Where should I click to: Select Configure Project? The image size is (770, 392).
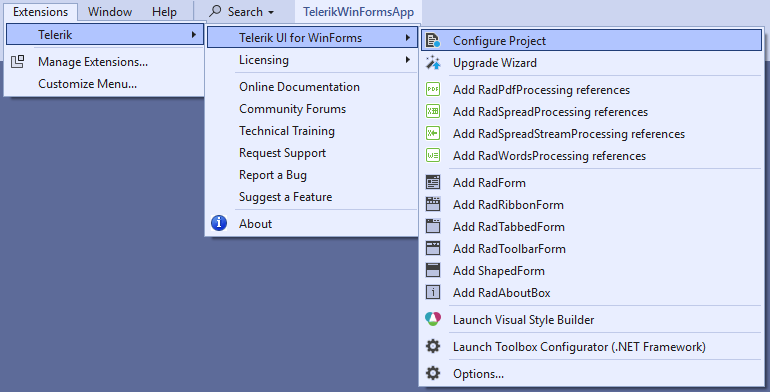tap(592, 40)
